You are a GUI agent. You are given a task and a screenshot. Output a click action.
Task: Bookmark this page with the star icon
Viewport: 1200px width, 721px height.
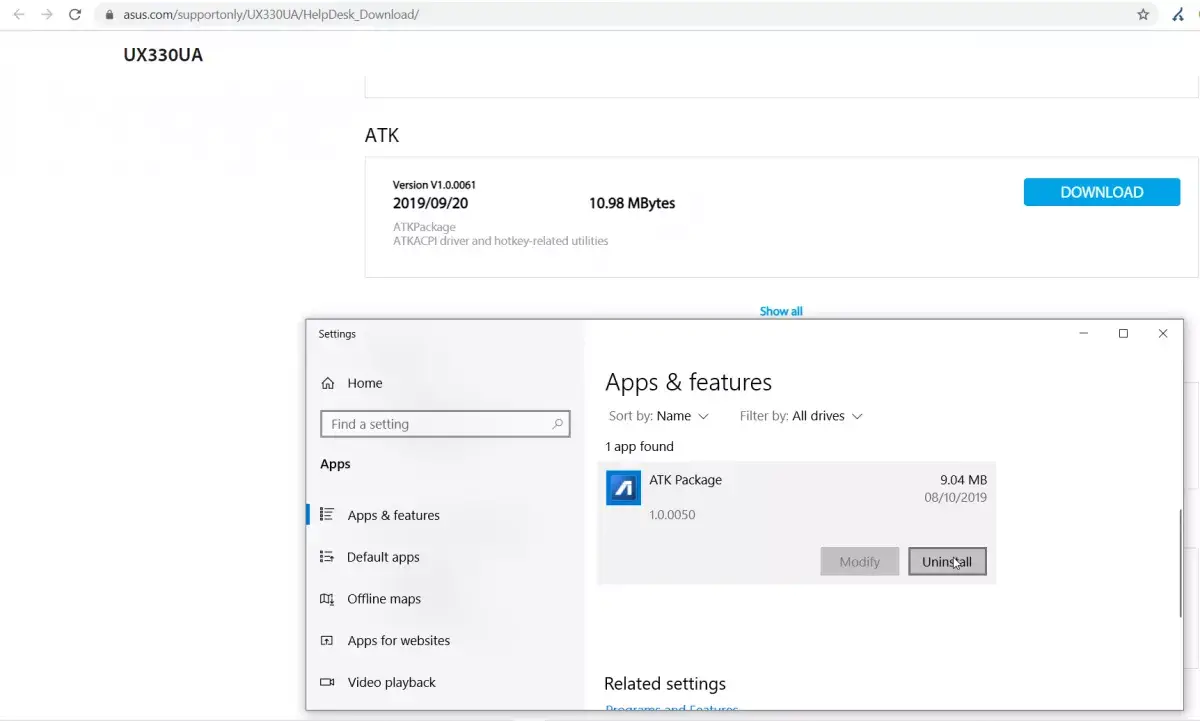click(x=1143, y=15)
